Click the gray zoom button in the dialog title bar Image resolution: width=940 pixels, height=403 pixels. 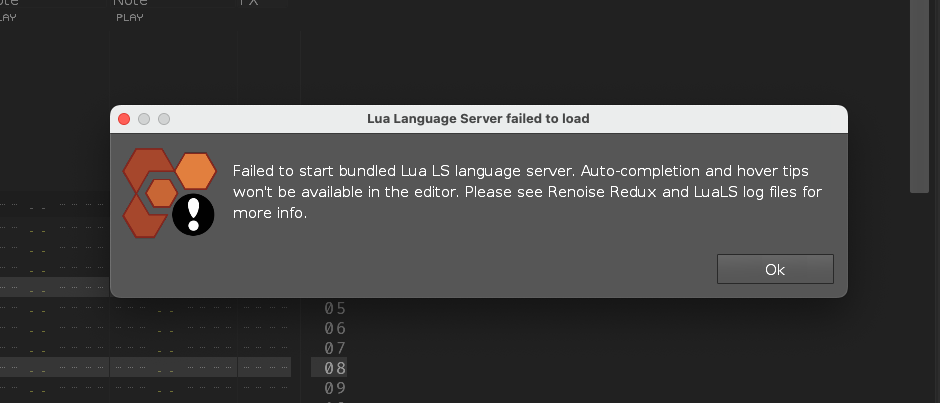point(164,119)
